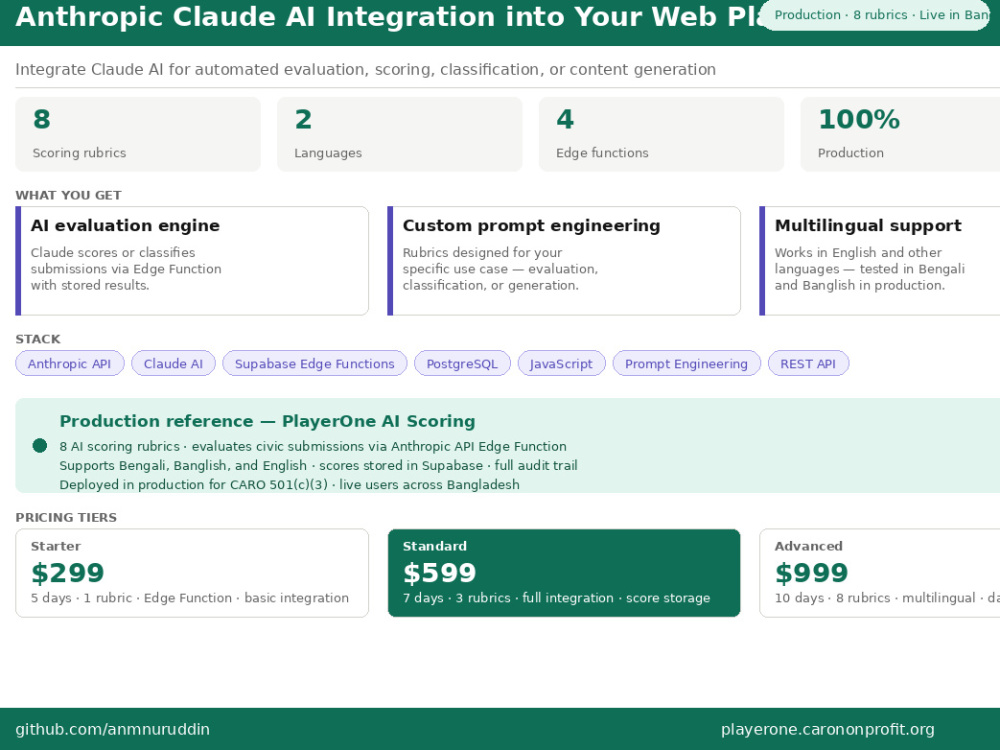
Task: Click the Multilingual support card
Action: (879, 261)
